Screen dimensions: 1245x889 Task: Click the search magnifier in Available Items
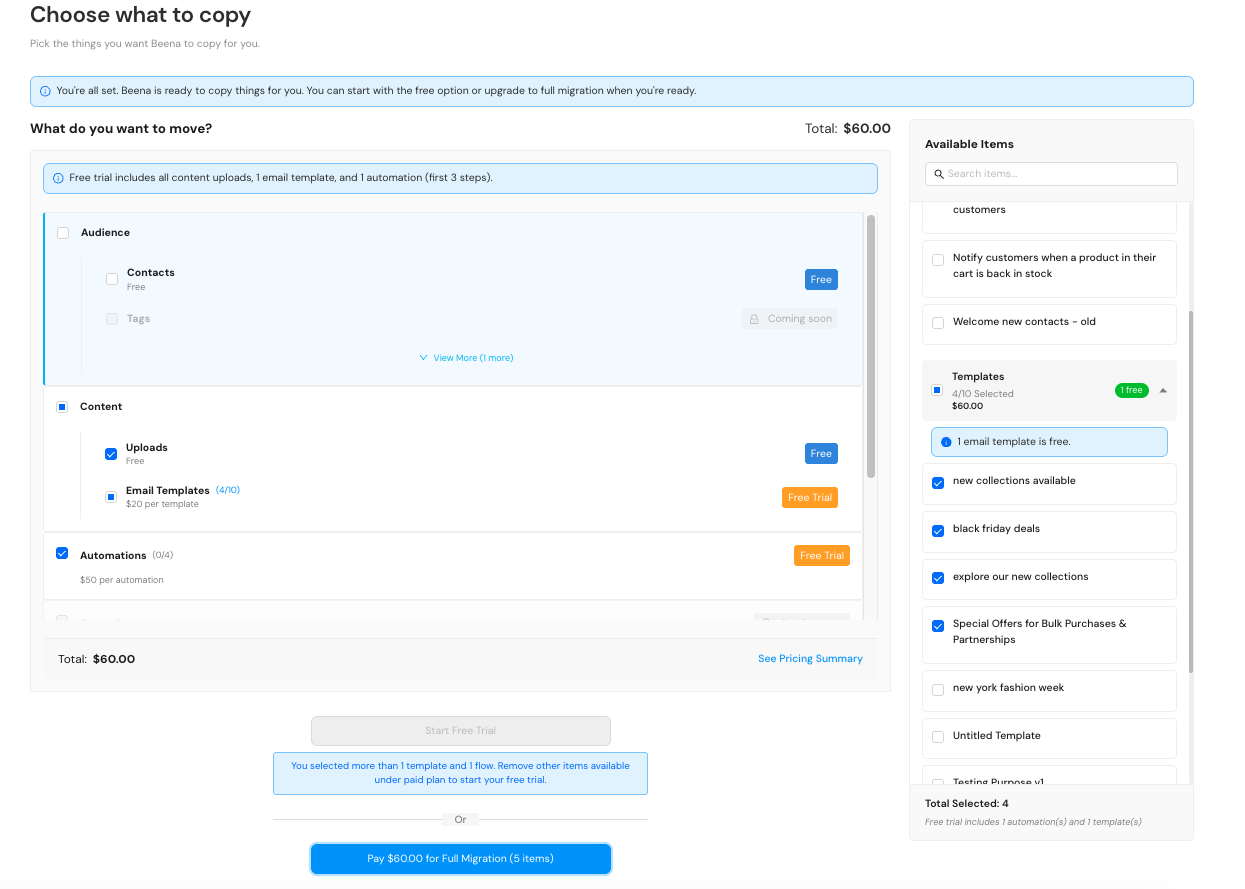coord(938,173)
